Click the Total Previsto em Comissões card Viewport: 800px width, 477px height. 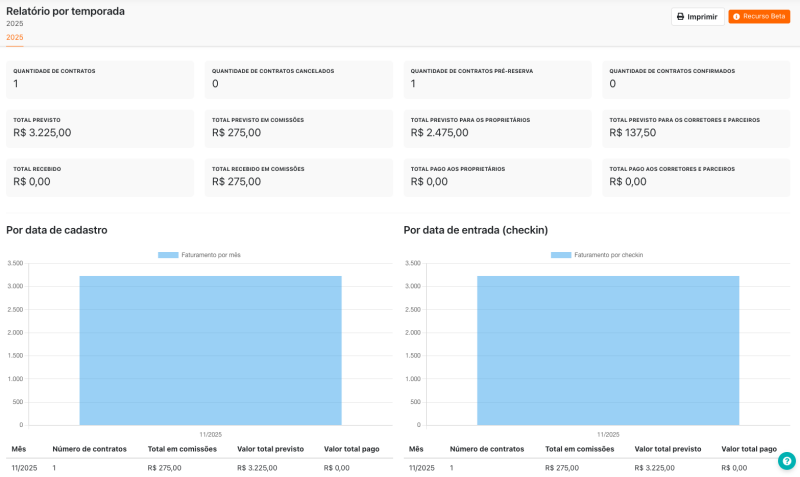[x=299, y=128]
